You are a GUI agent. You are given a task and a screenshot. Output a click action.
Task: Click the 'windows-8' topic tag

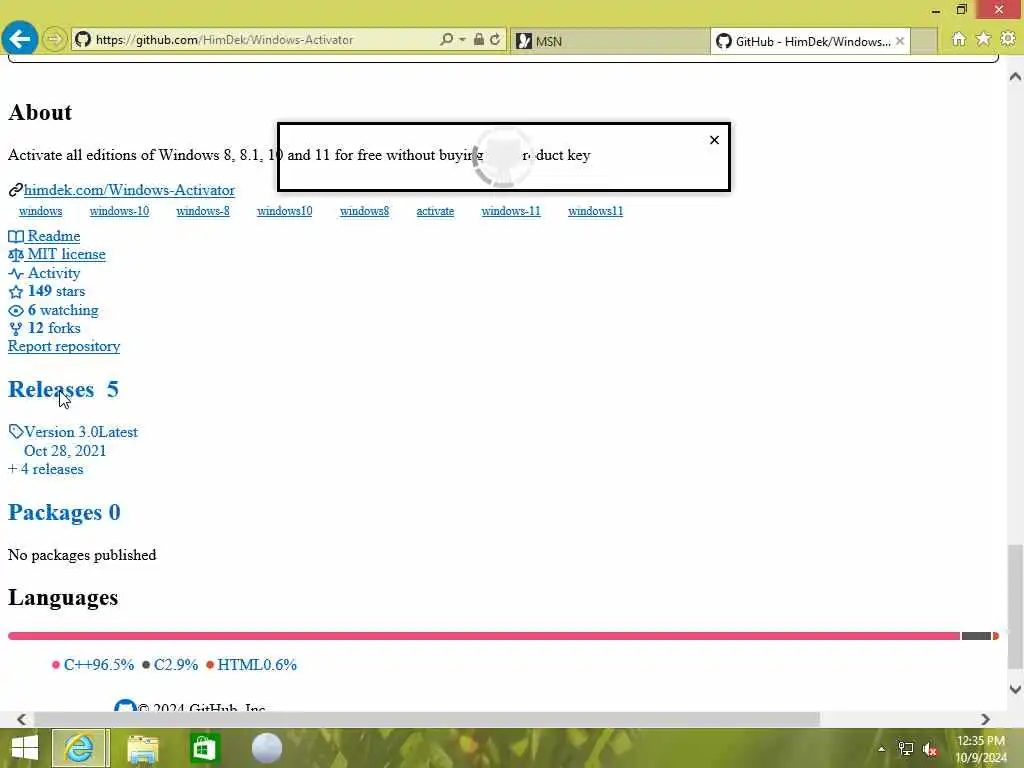[203, 211]
